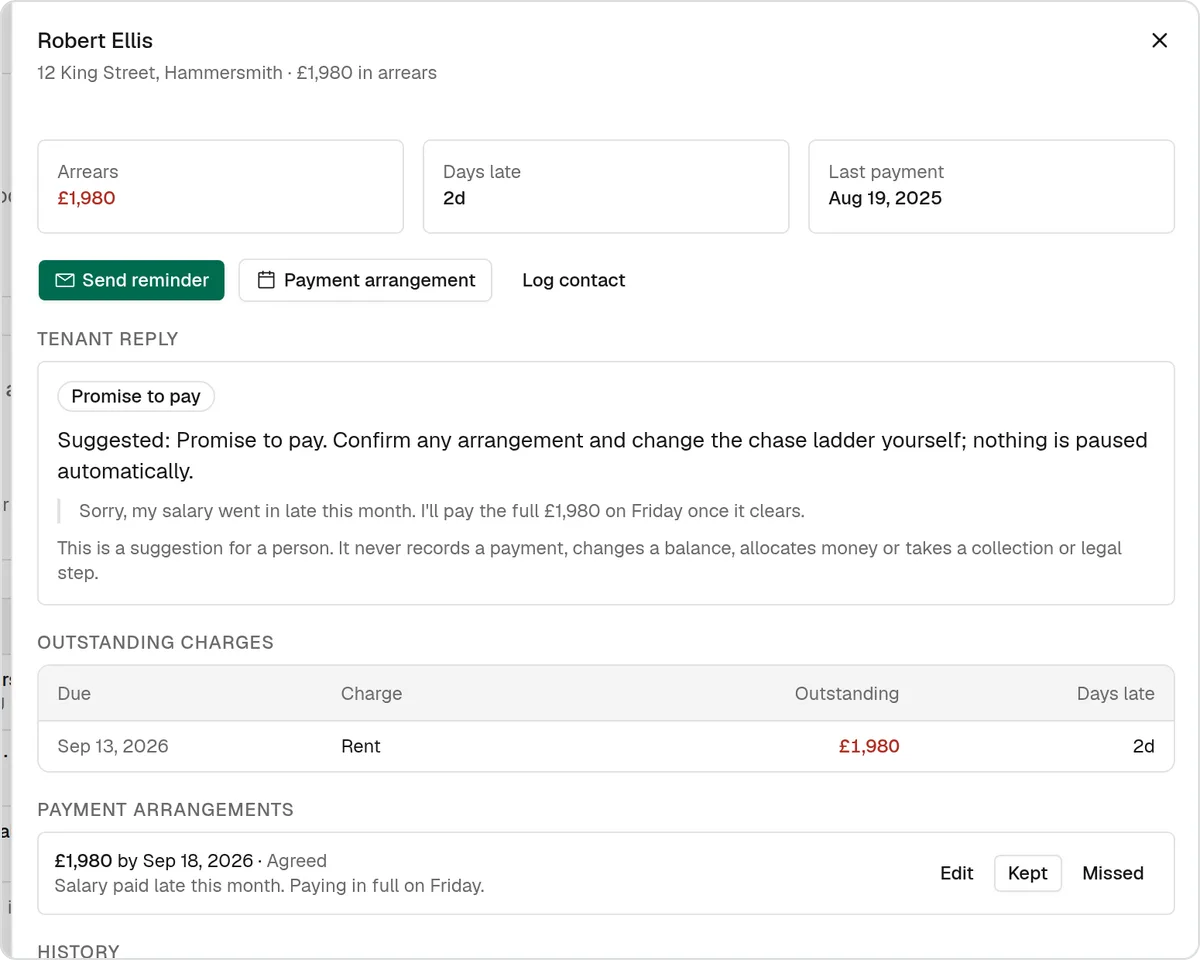Close the Robert Ellis dialog

pos(1160,41)
